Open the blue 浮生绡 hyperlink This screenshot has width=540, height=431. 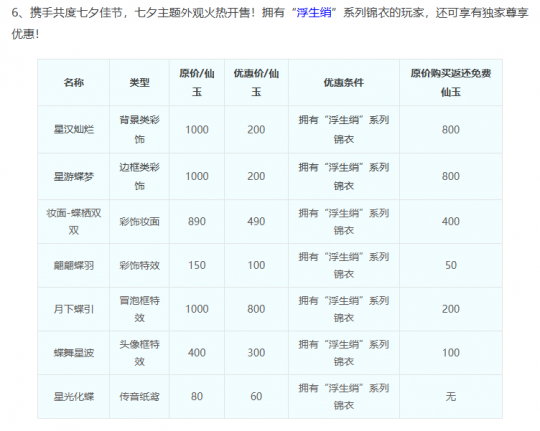click(314, 13)
